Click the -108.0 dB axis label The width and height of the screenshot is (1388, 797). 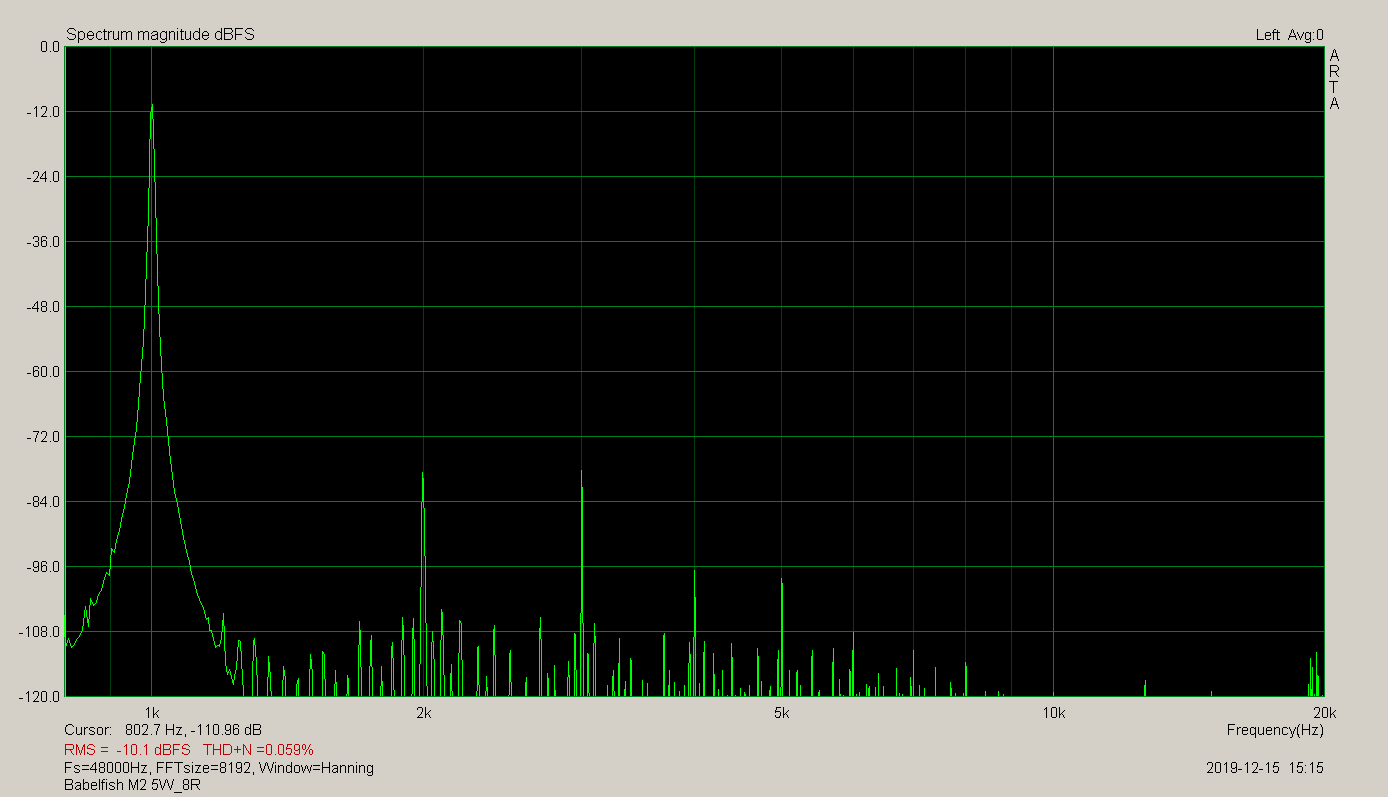pos(42,632)
